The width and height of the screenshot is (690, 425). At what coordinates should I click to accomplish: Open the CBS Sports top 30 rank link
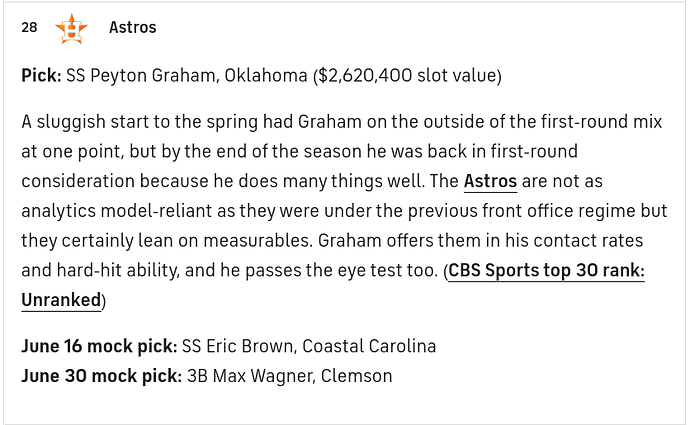pos(546,270)
